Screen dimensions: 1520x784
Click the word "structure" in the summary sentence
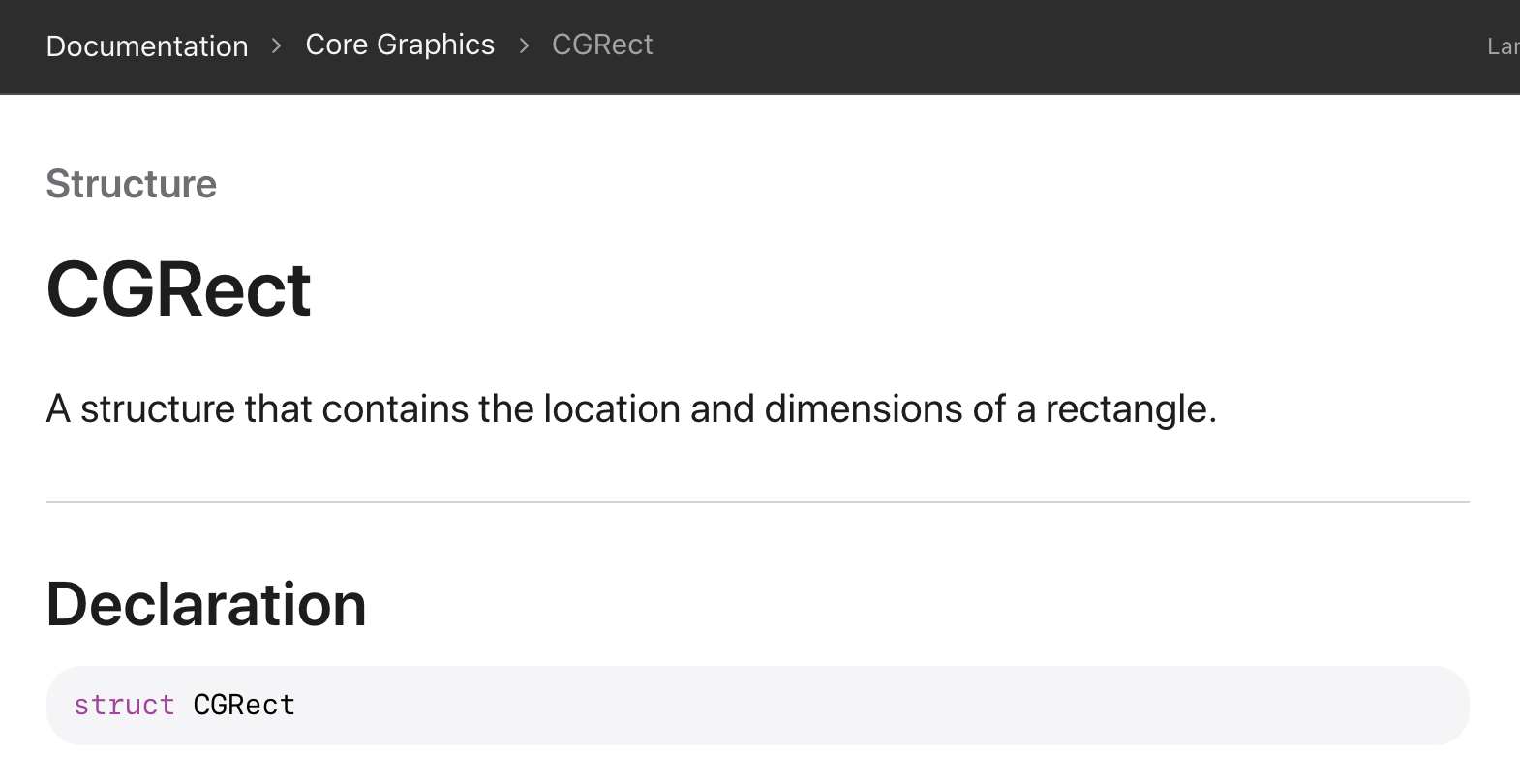(157, 409)
